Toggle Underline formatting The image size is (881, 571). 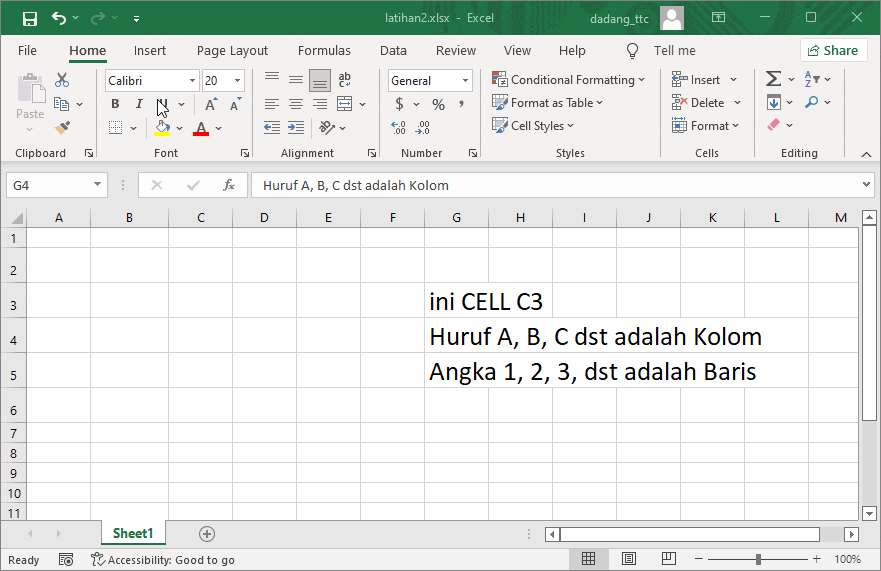point(162,104)
